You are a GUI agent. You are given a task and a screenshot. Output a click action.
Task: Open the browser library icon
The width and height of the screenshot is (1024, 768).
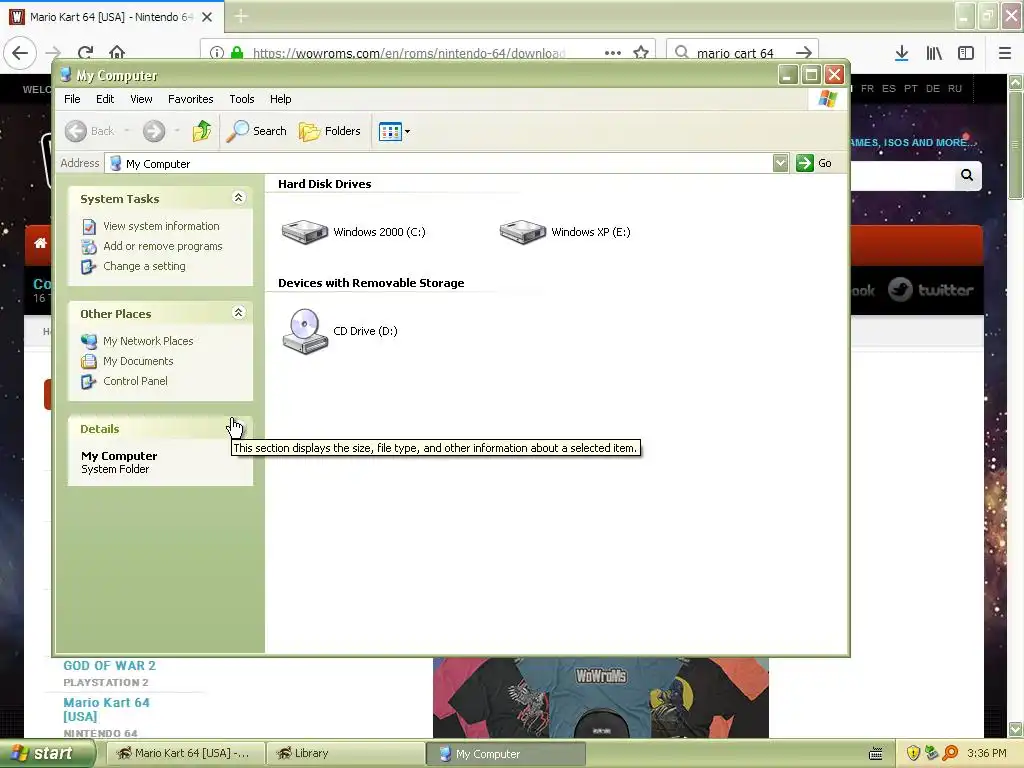coord(934,53)
